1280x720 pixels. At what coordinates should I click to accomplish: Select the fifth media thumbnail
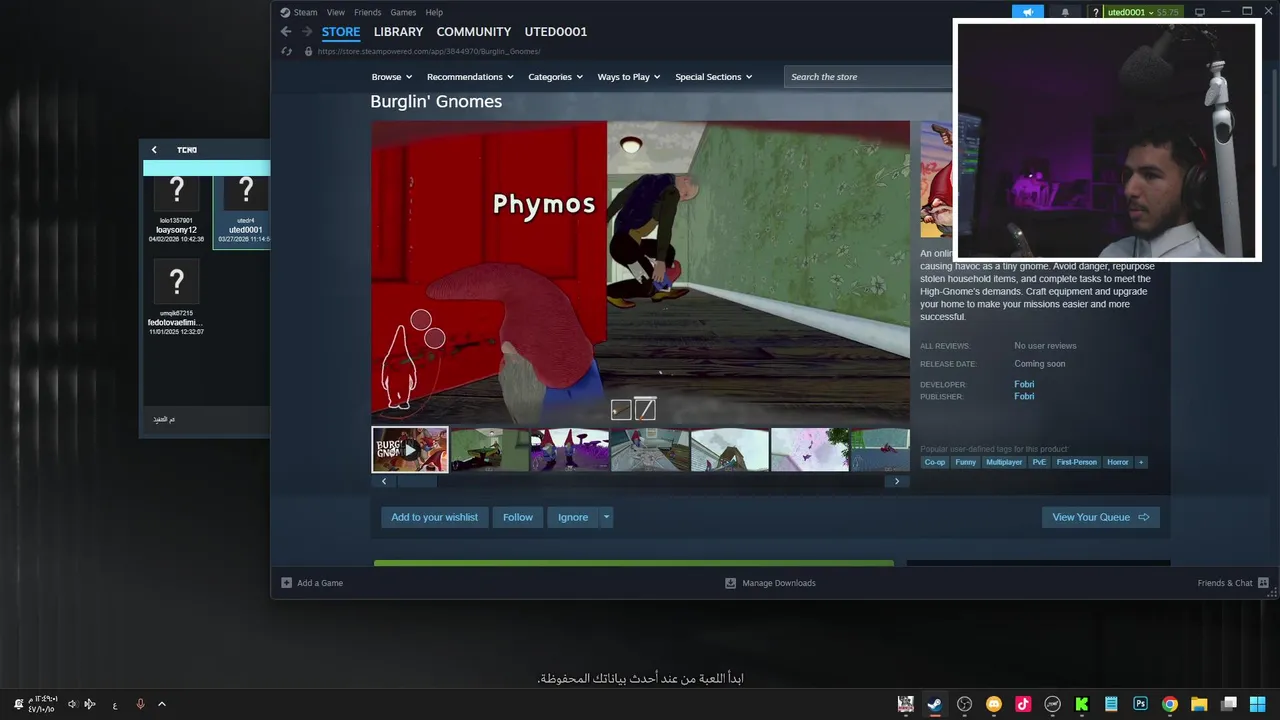(x=730, y=450)
